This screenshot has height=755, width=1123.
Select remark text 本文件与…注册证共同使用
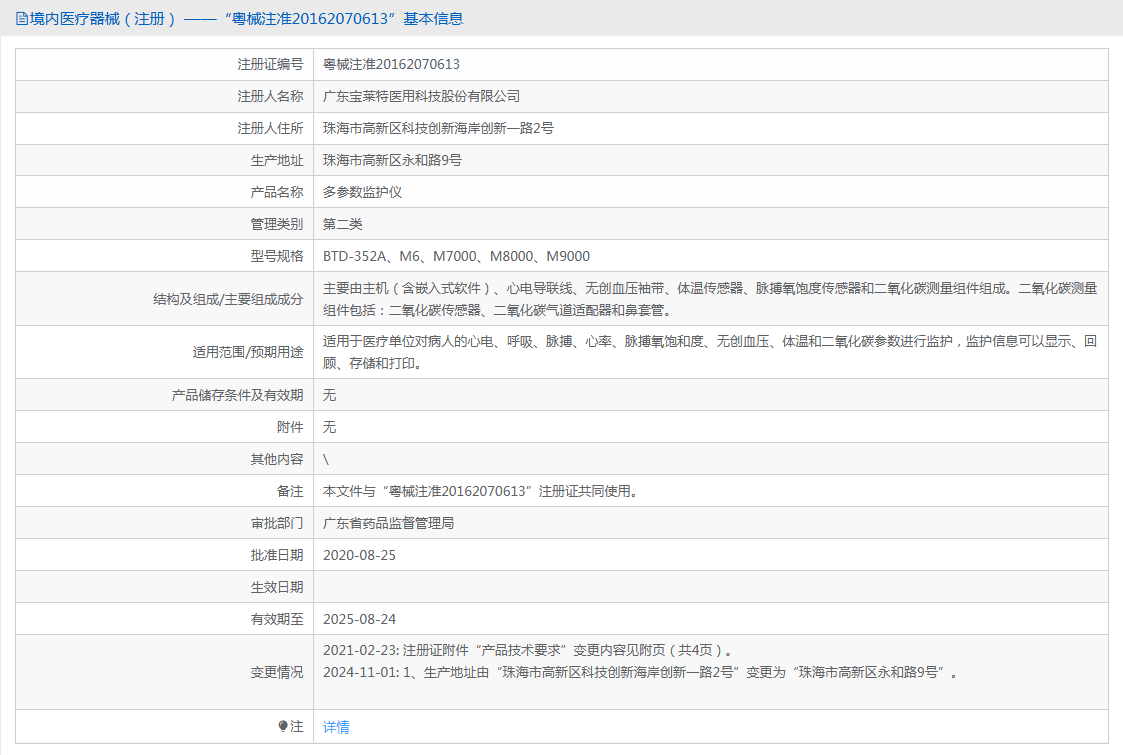click(x=481, y=491)
